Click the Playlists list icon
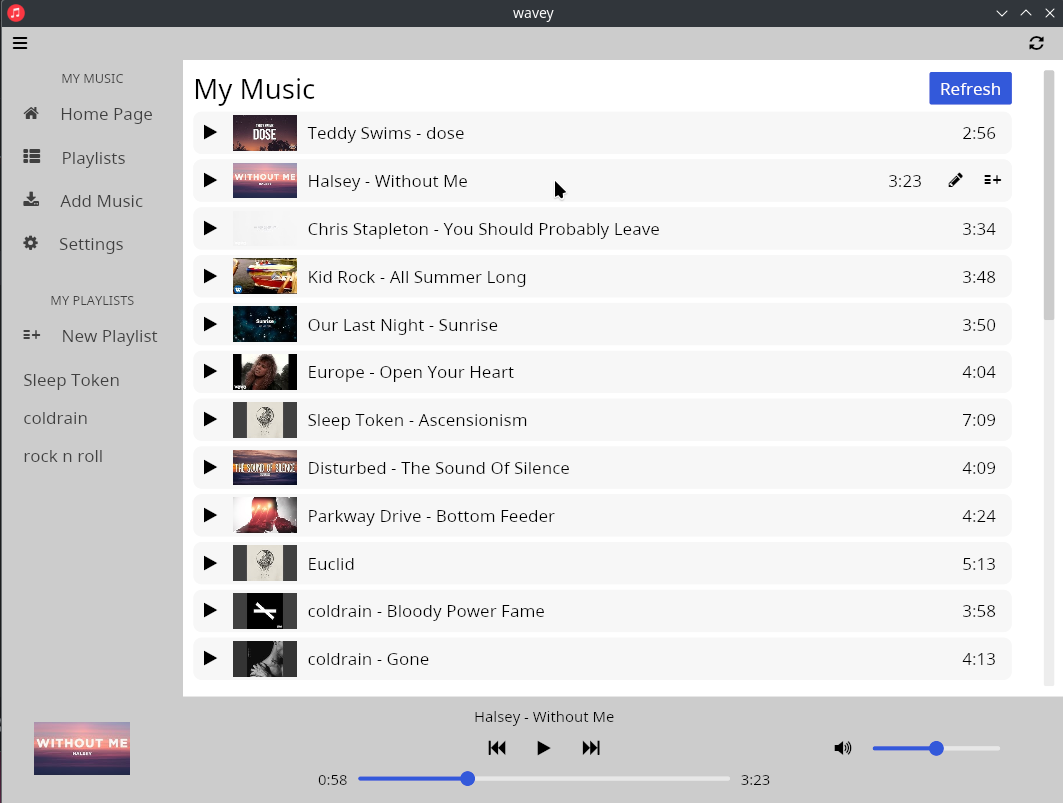Viewport: 1063px width, 803px height. click(31, 157)
